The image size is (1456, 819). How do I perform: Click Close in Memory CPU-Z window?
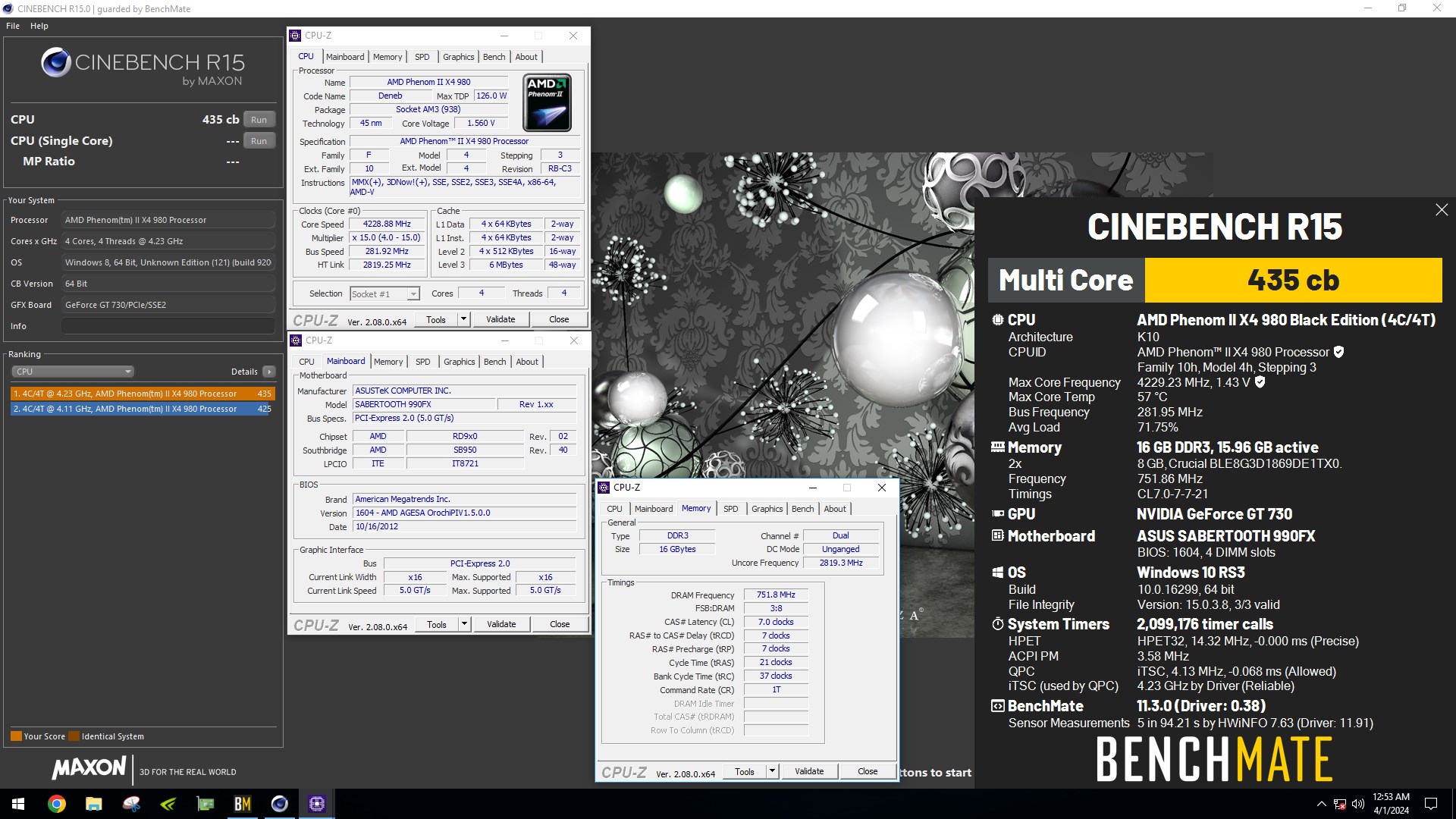pyautogui.click(x=868, y=771)
